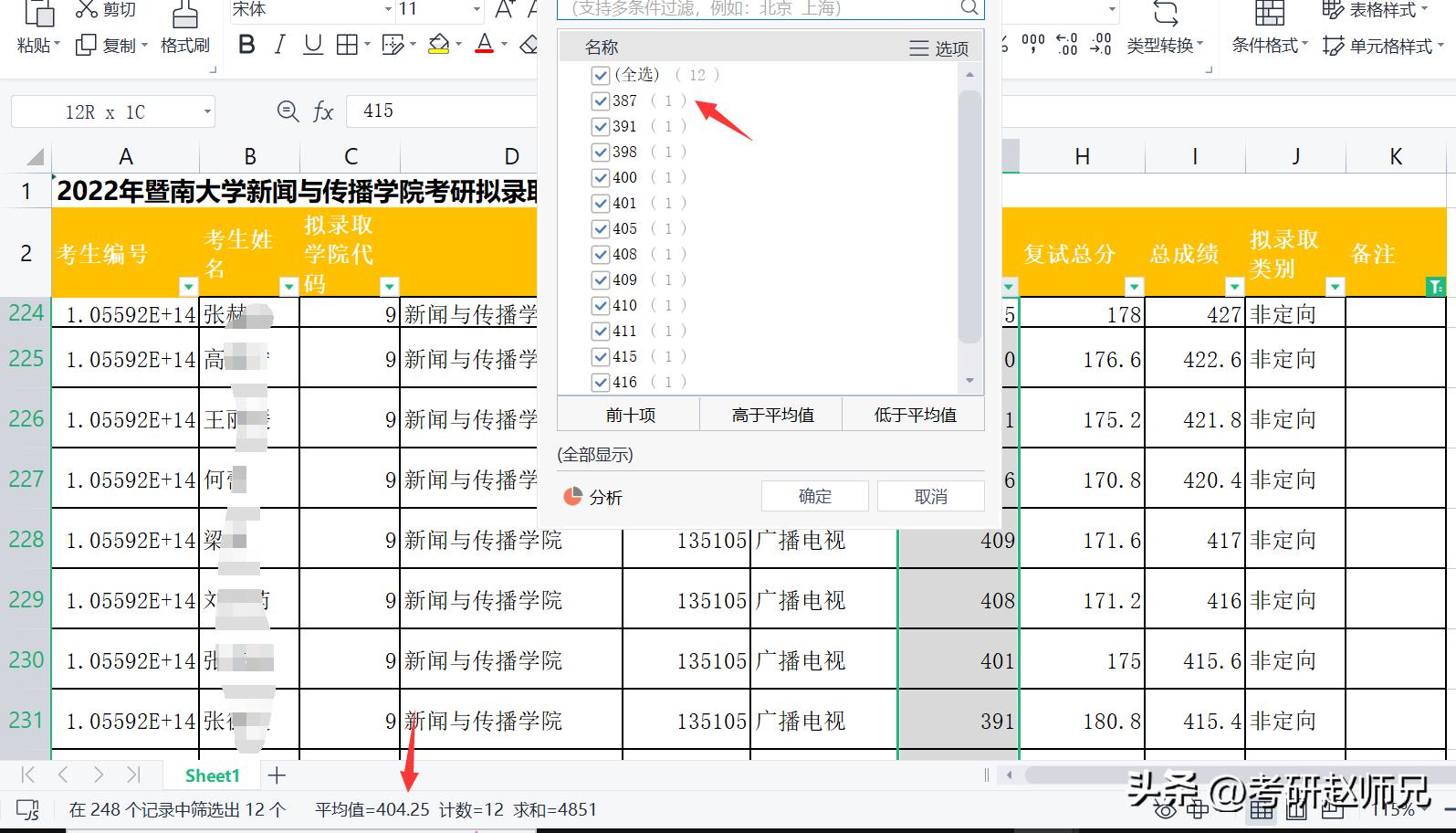Uncheck the 400 filter checkbox
The height and width of the screenshot is (833, 1456).
pyautogui.click(x=600, y=177)
